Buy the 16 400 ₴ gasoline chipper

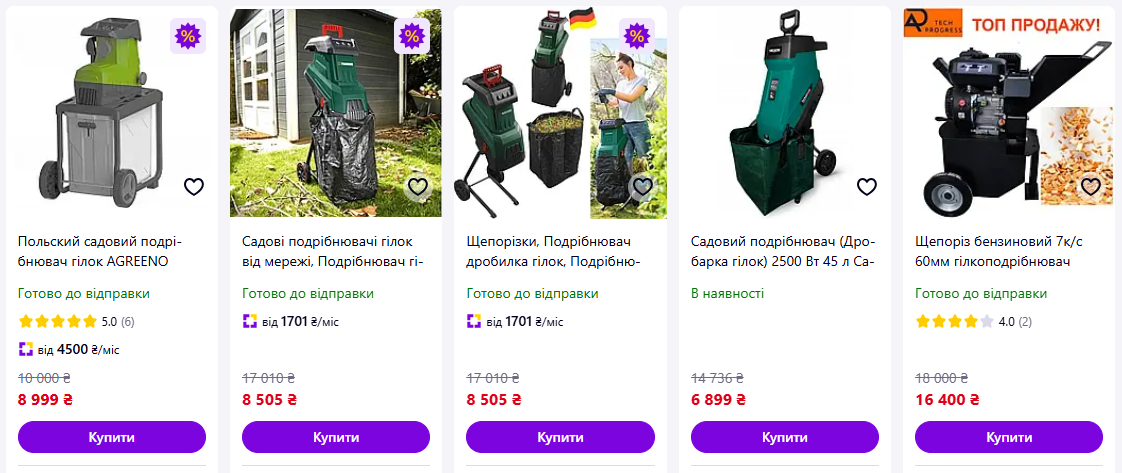coord(1009,437)
